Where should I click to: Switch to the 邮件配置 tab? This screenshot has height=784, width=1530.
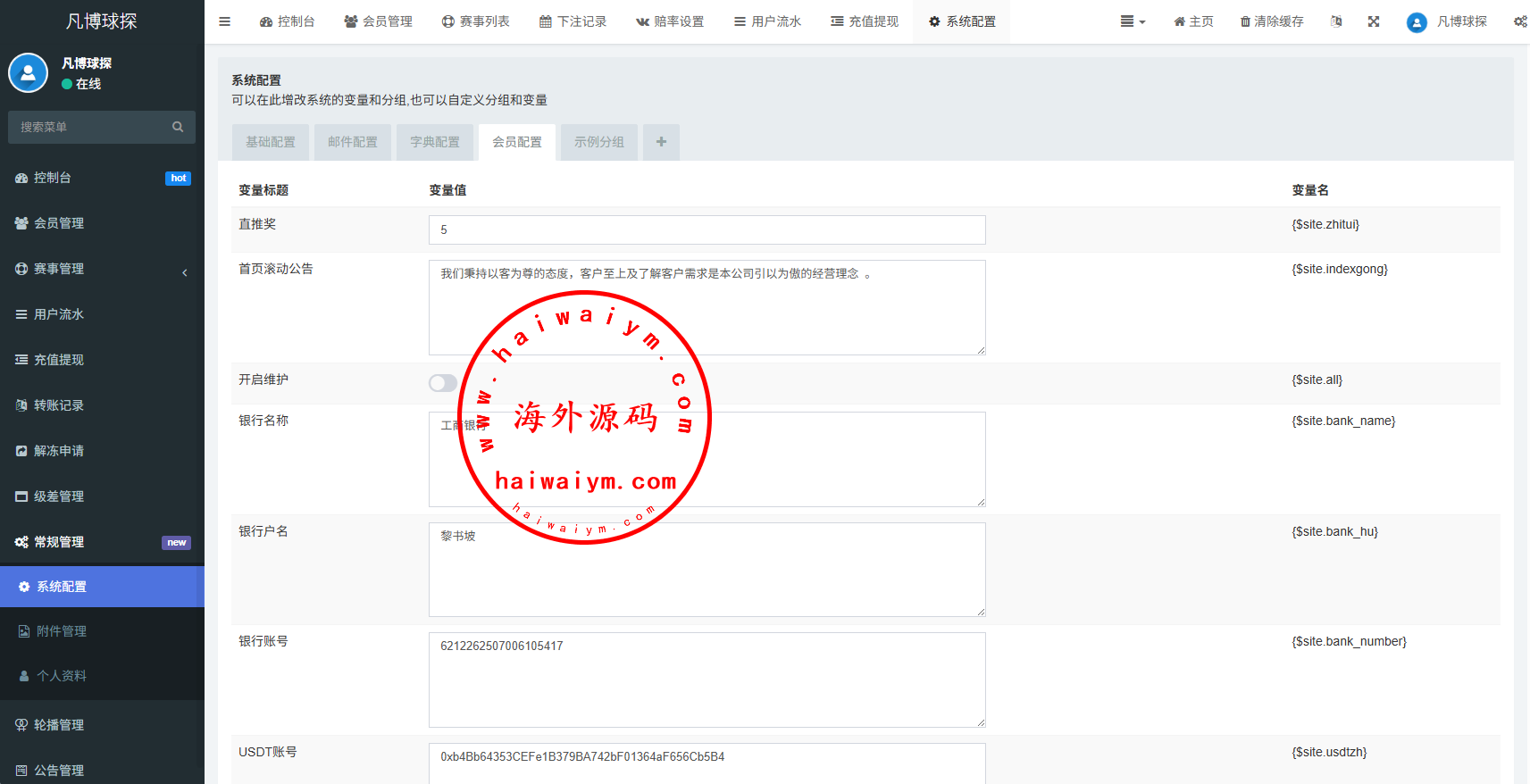(353, 142)
